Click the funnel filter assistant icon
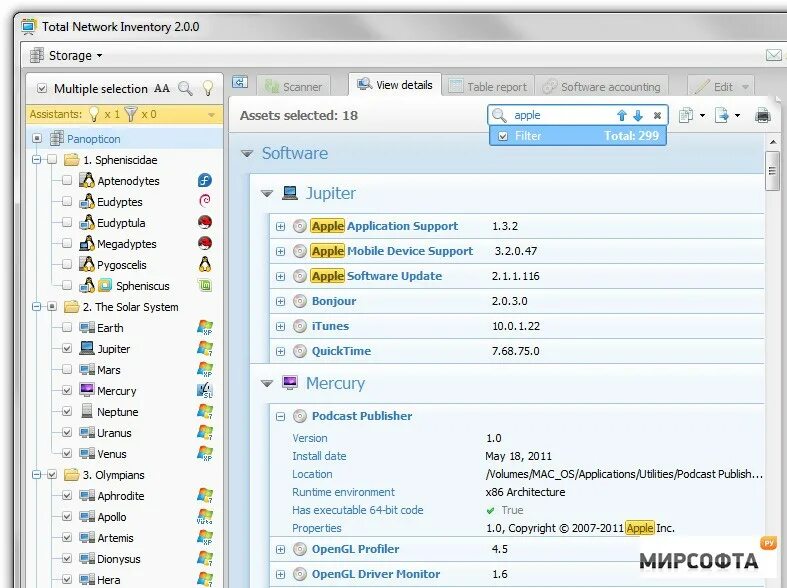The width and height of the screenshot is (787, 588). 130,114
